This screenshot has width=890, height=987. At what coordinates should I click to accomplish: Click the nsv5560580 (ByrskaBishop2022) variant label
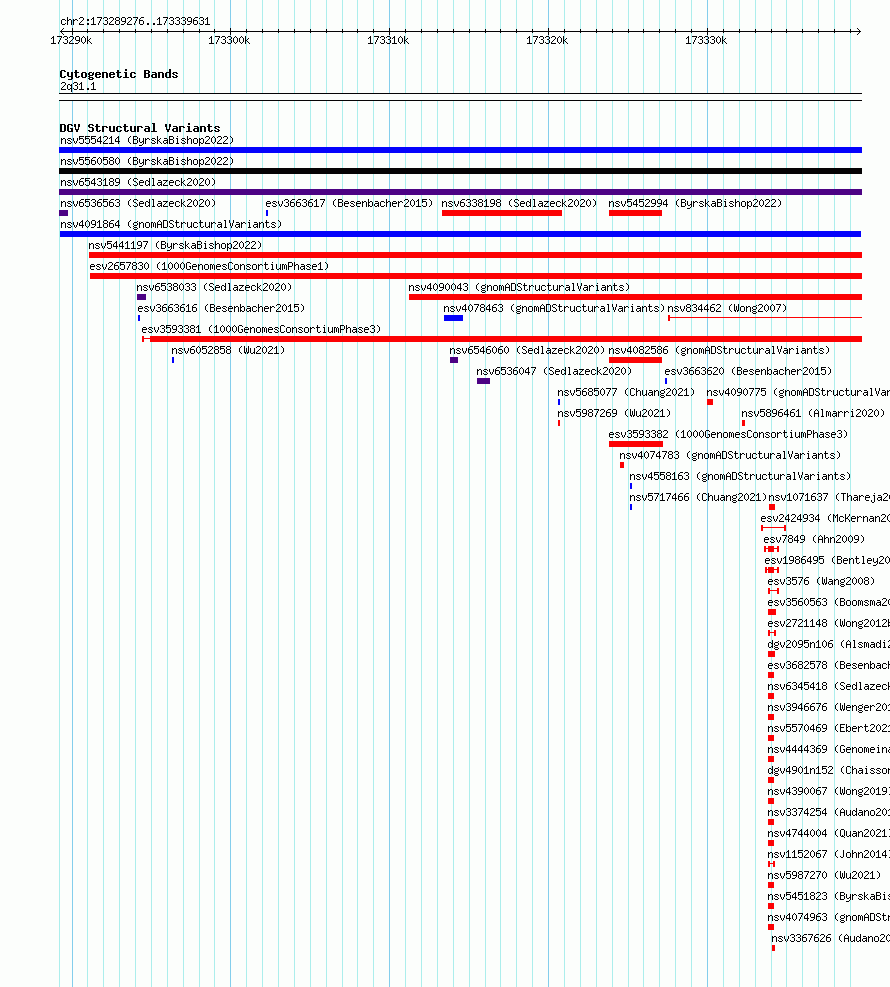(x=147, y=161)
